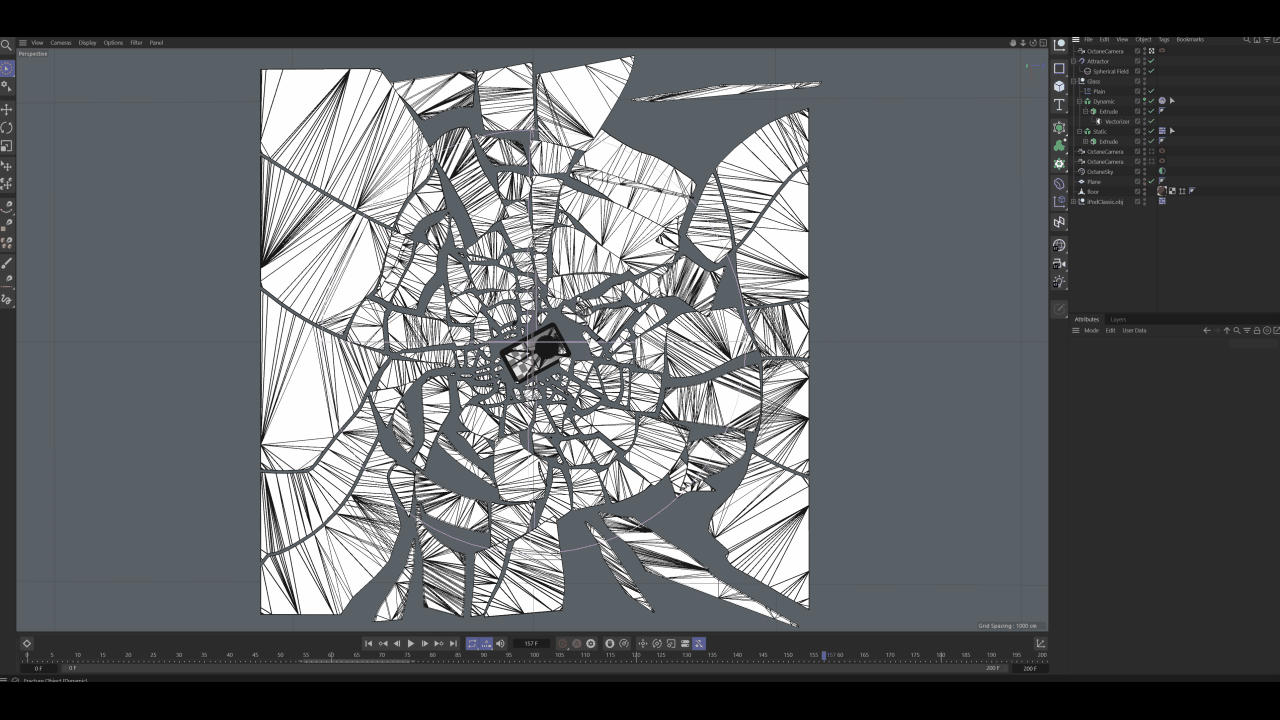The width and height of the screenshot is (1280, 720).
Task: Switch to the Layers tab
Action: click(1118, 320)
